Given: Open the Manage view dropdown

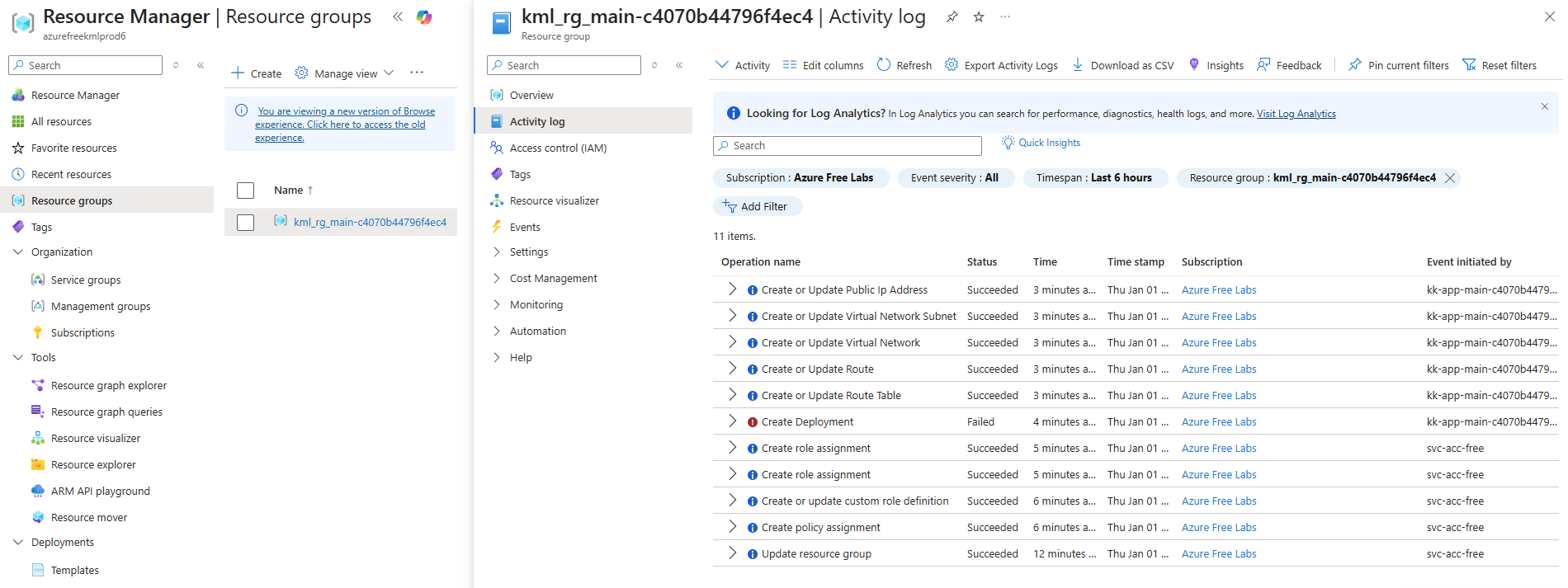Looking at the screenshot, I should pos(344,73).
